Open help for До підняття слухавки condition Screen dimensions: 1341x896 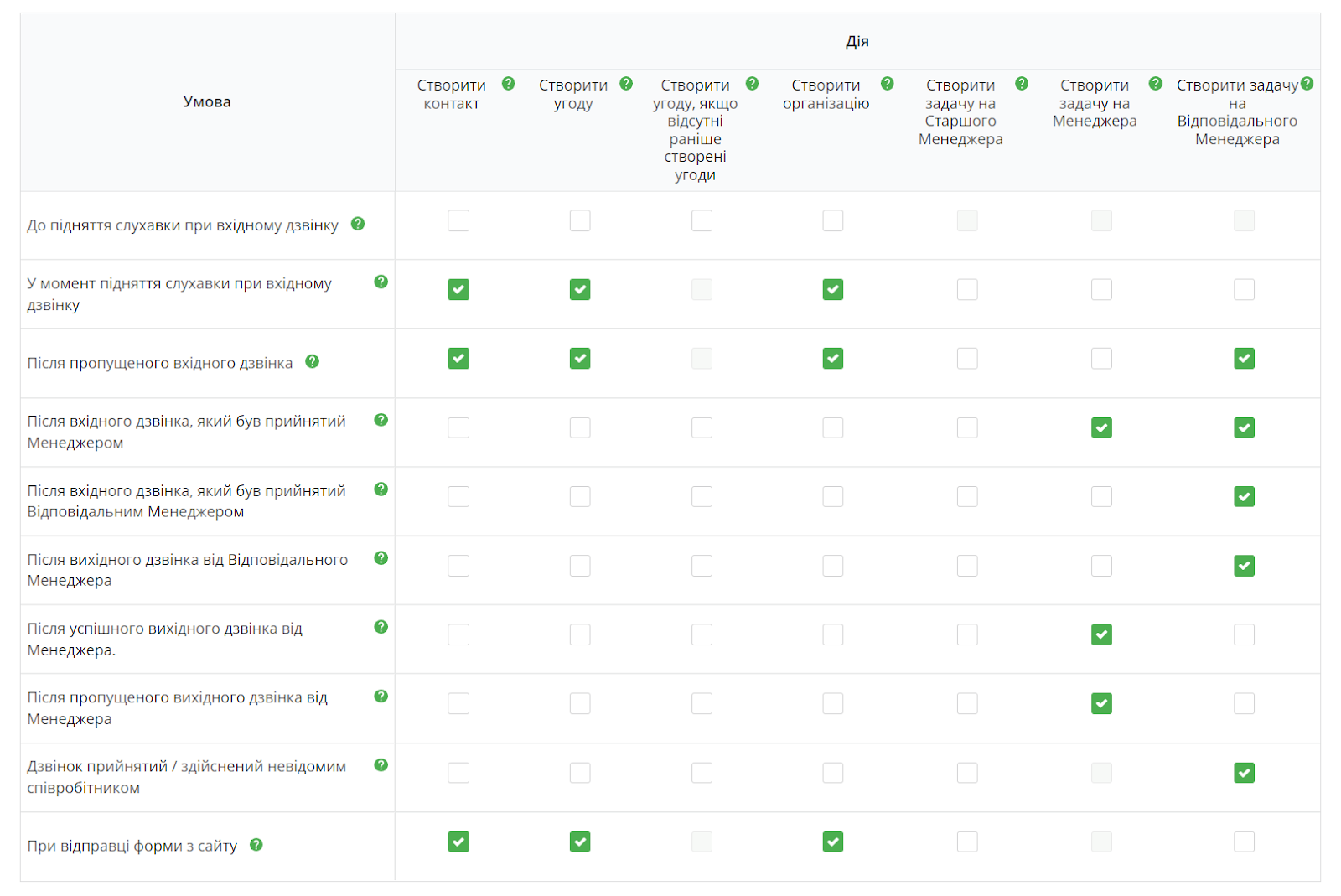(x=358, y=224)
